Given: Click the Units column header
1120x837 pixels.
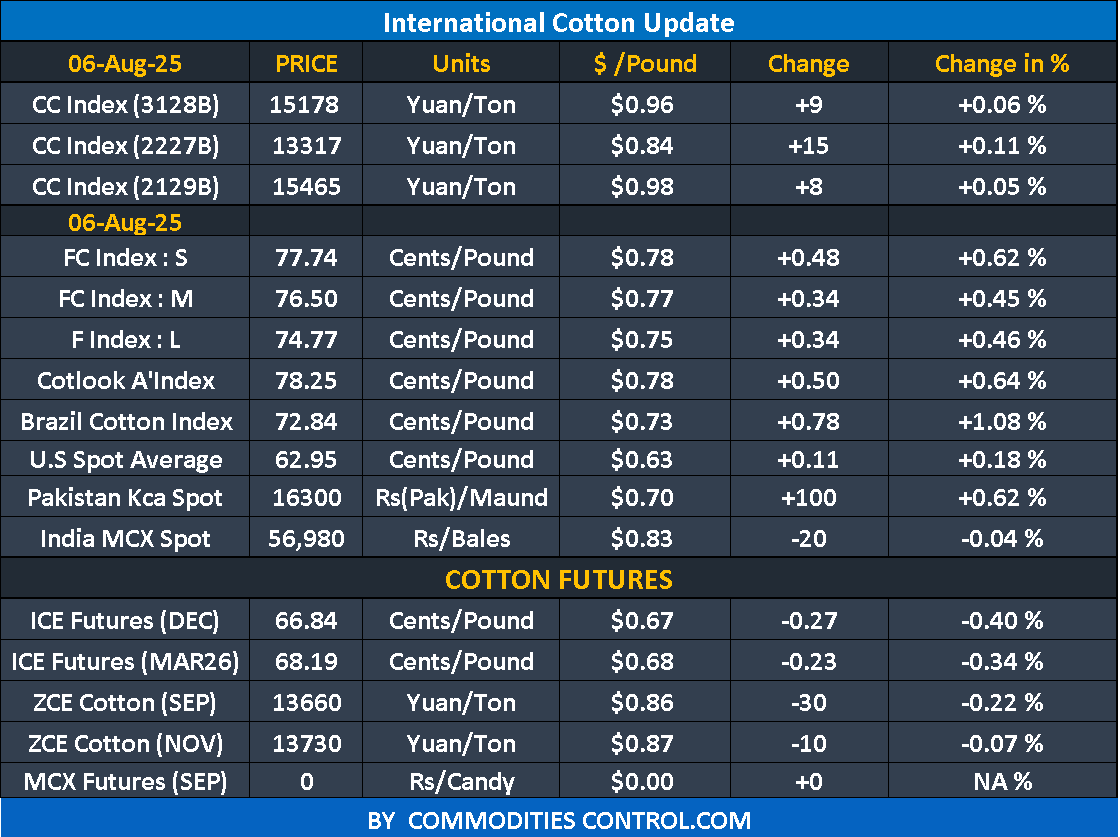Looking at the screenshot, I should (461, 64).
